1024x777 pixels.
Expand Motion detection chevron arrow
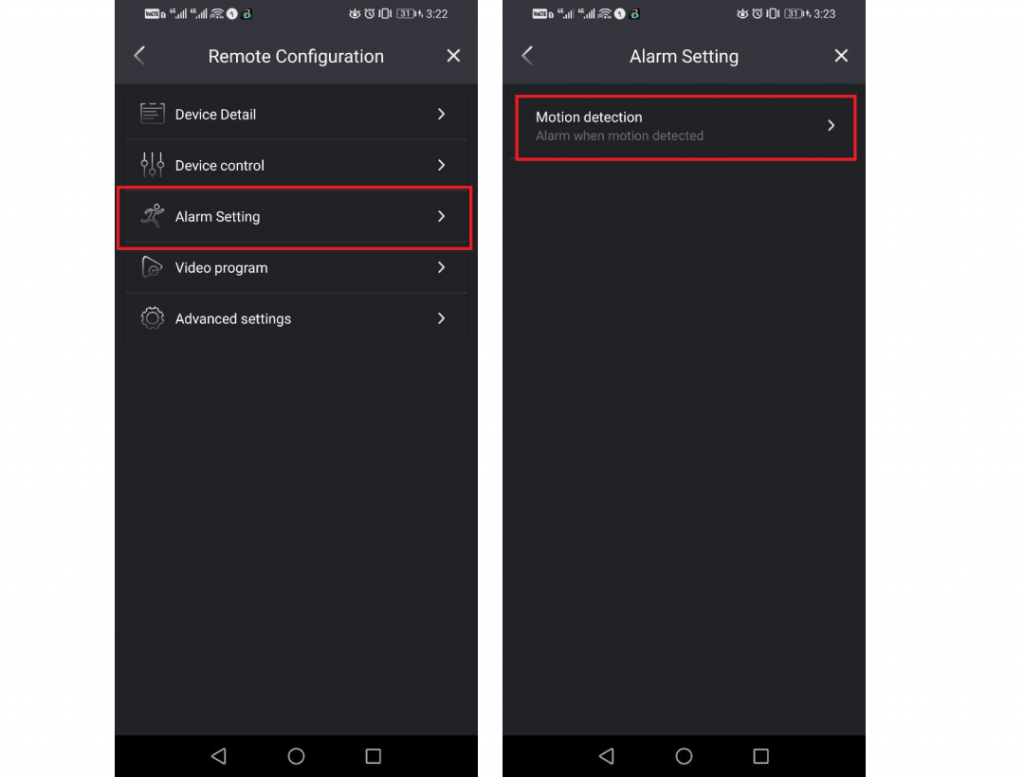pyautogui.click(x=831, y=125)
